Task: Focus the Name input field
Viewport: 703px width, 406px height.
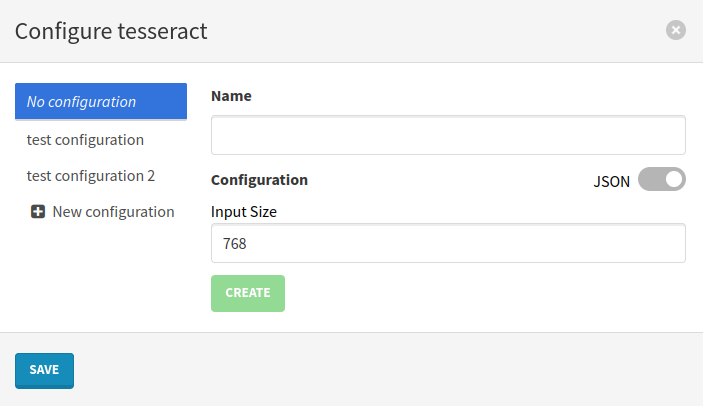Action: [448, 135]
